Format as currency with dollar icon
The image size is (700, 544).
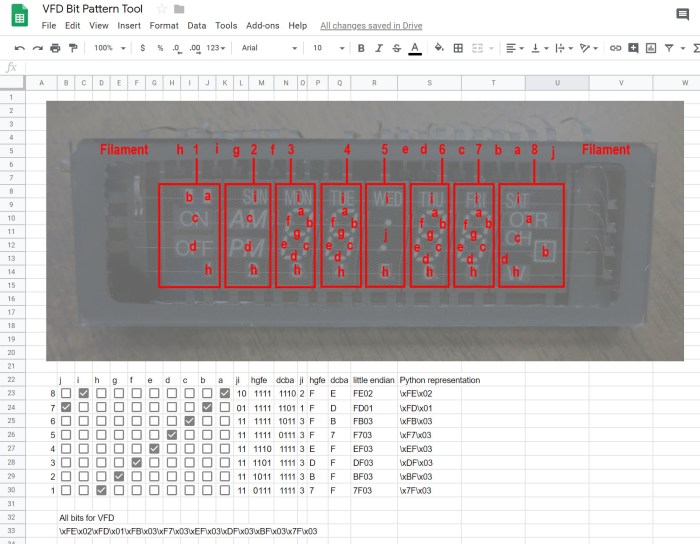tap(142, 48)
